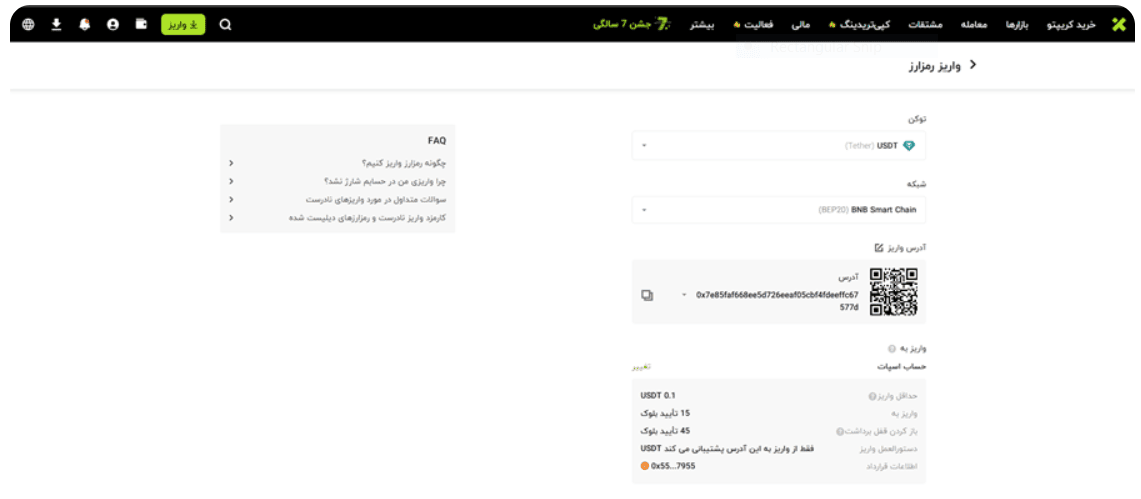Viewport: 1141px width, 499px height.
Task: Open مشتقات menu
Action: coord(926,25)
